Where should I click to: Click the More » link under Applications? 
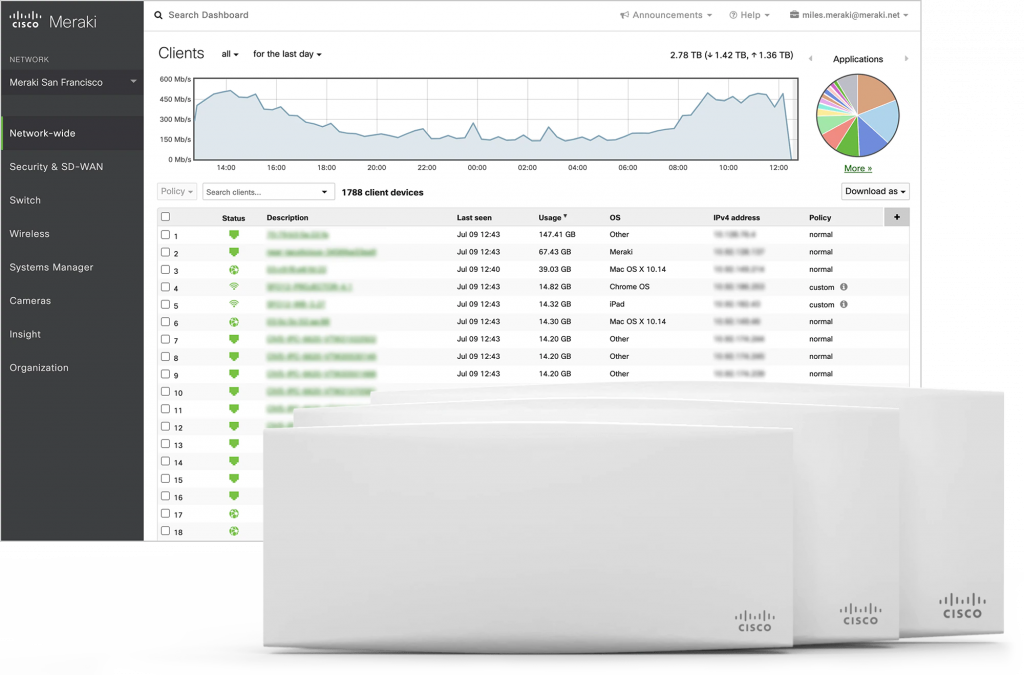tap(857, 168)
